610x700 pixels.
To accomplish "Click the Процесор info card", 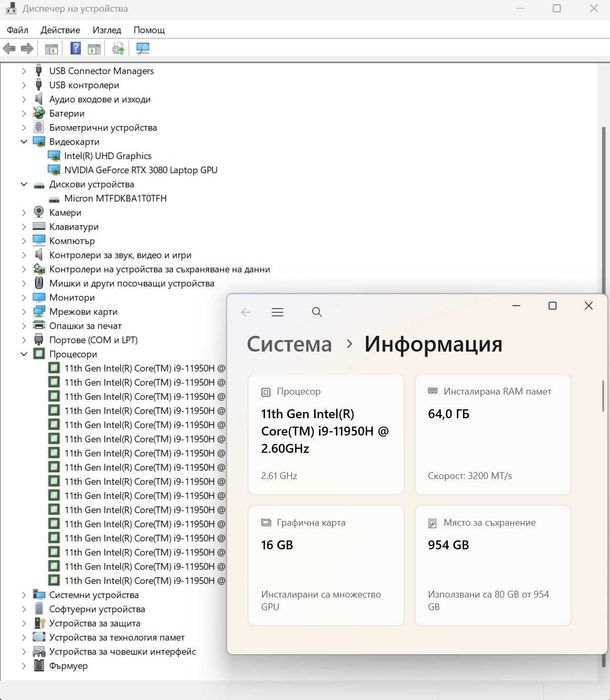I will click(326, 434).
